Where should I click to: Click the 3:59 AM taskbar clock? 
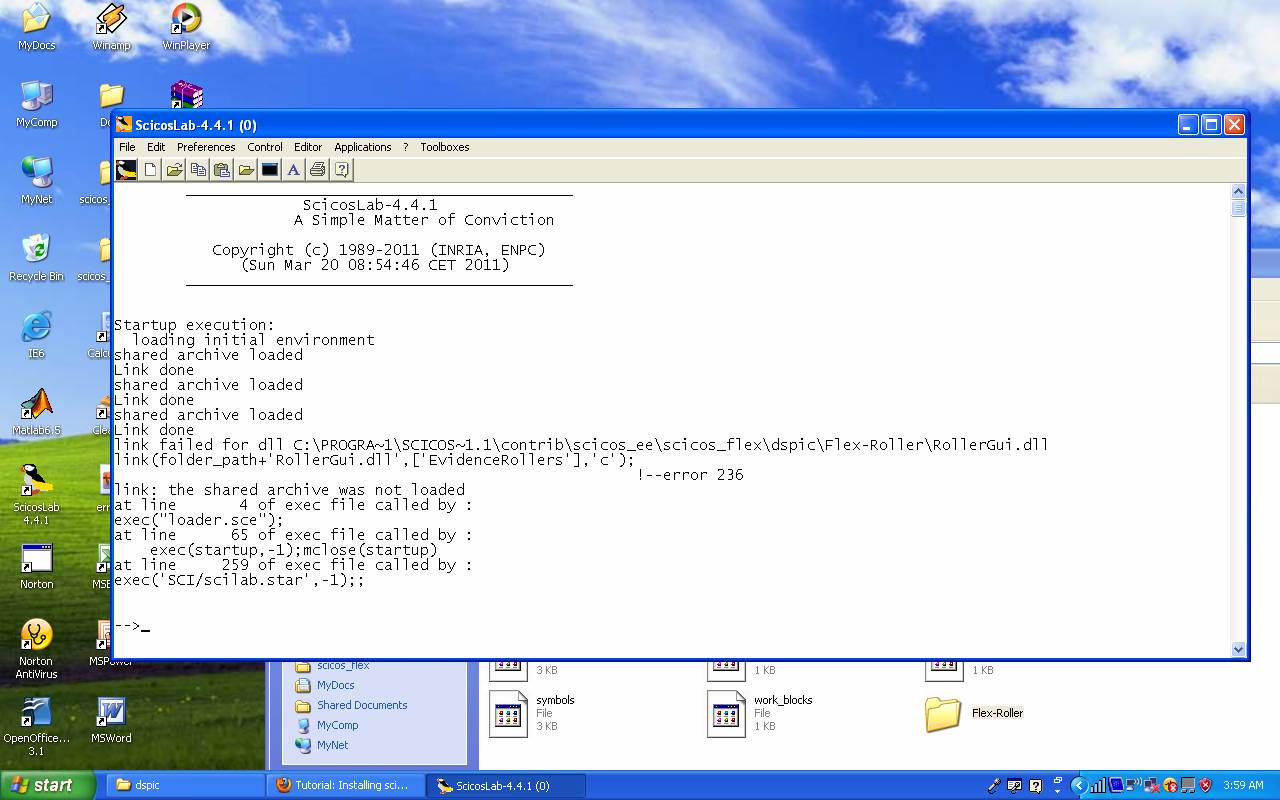tap(1243, 786)
